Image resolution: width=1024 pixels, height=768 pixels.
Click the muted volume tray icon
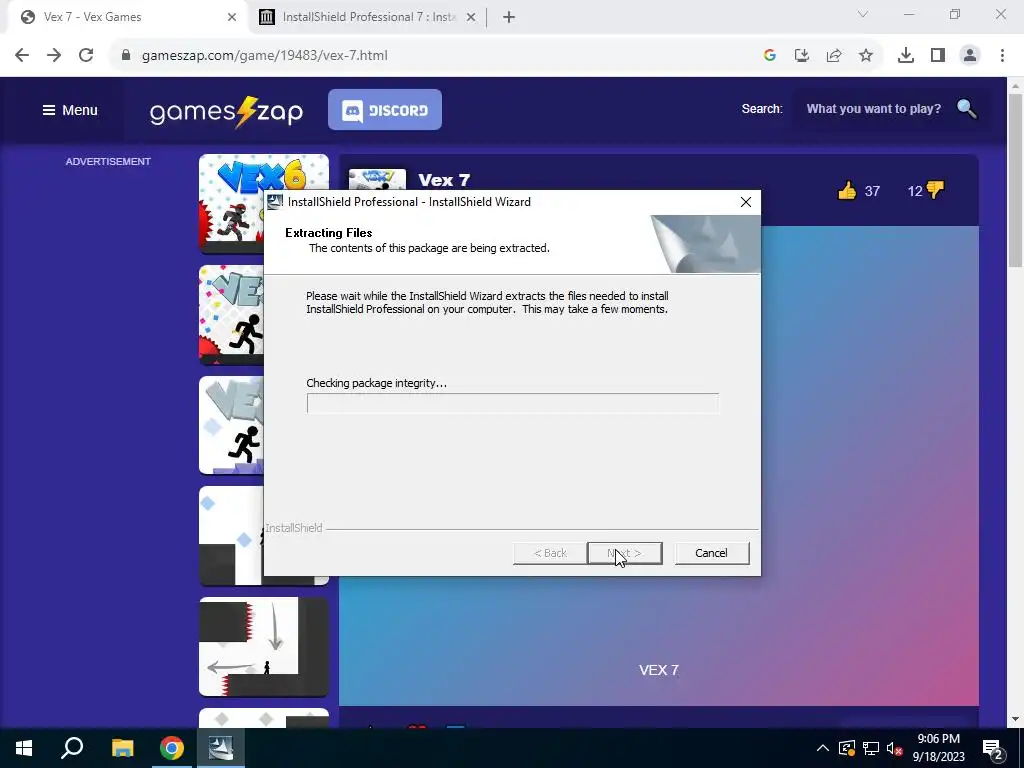click(895, 748)
